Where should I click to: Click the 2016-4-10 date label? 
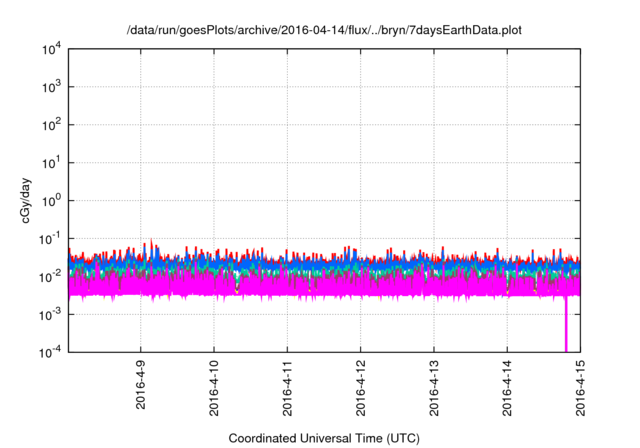(x=214, y=388)
